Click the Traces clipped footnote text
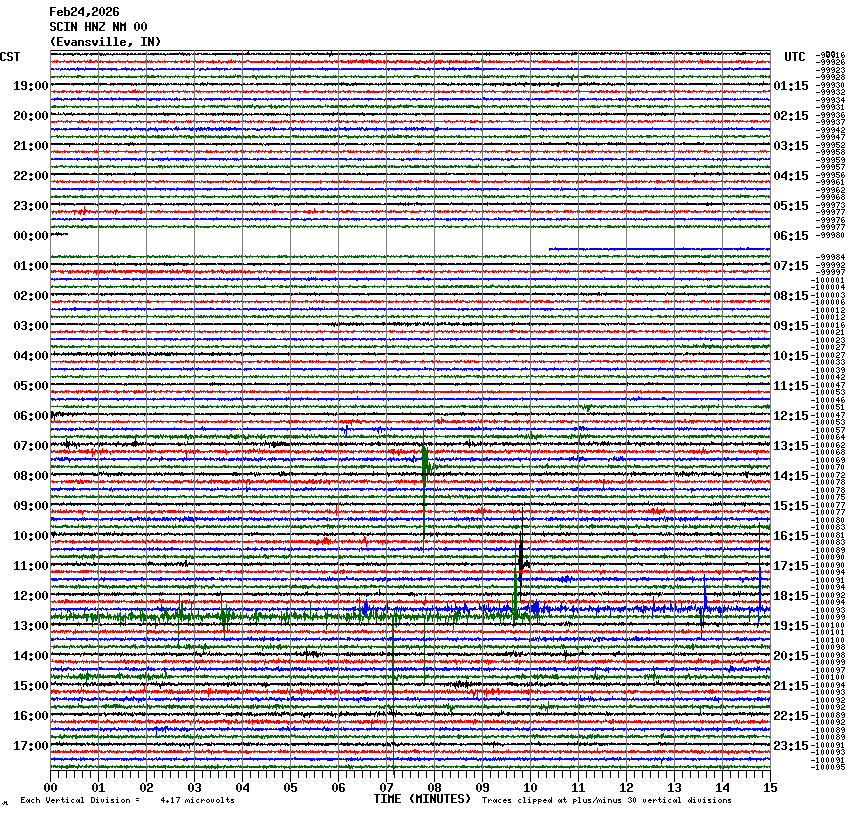850x814 pixels. click(x=606, y=800)
